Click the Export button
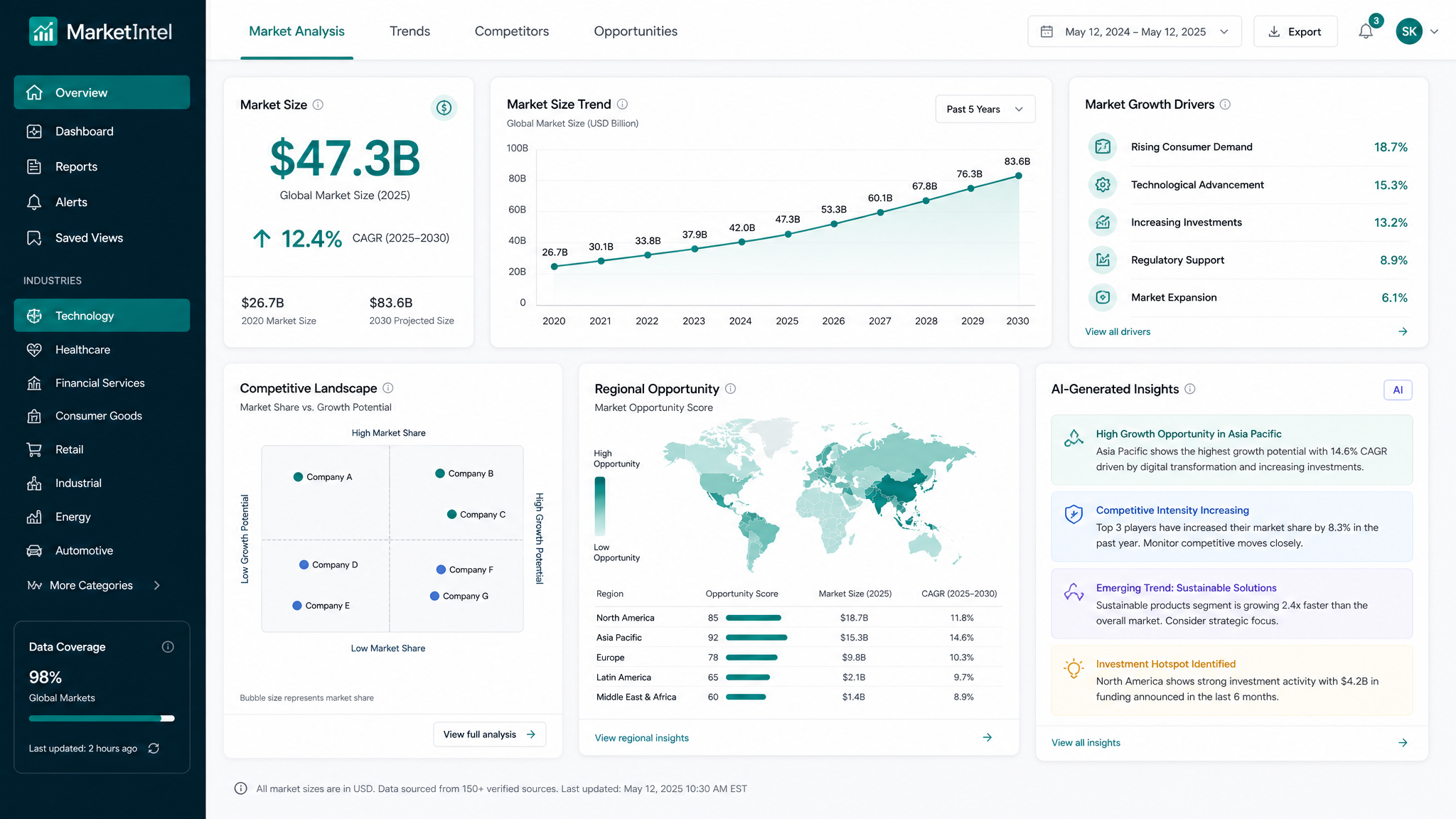The image size is (1456, 819). 1295,31
